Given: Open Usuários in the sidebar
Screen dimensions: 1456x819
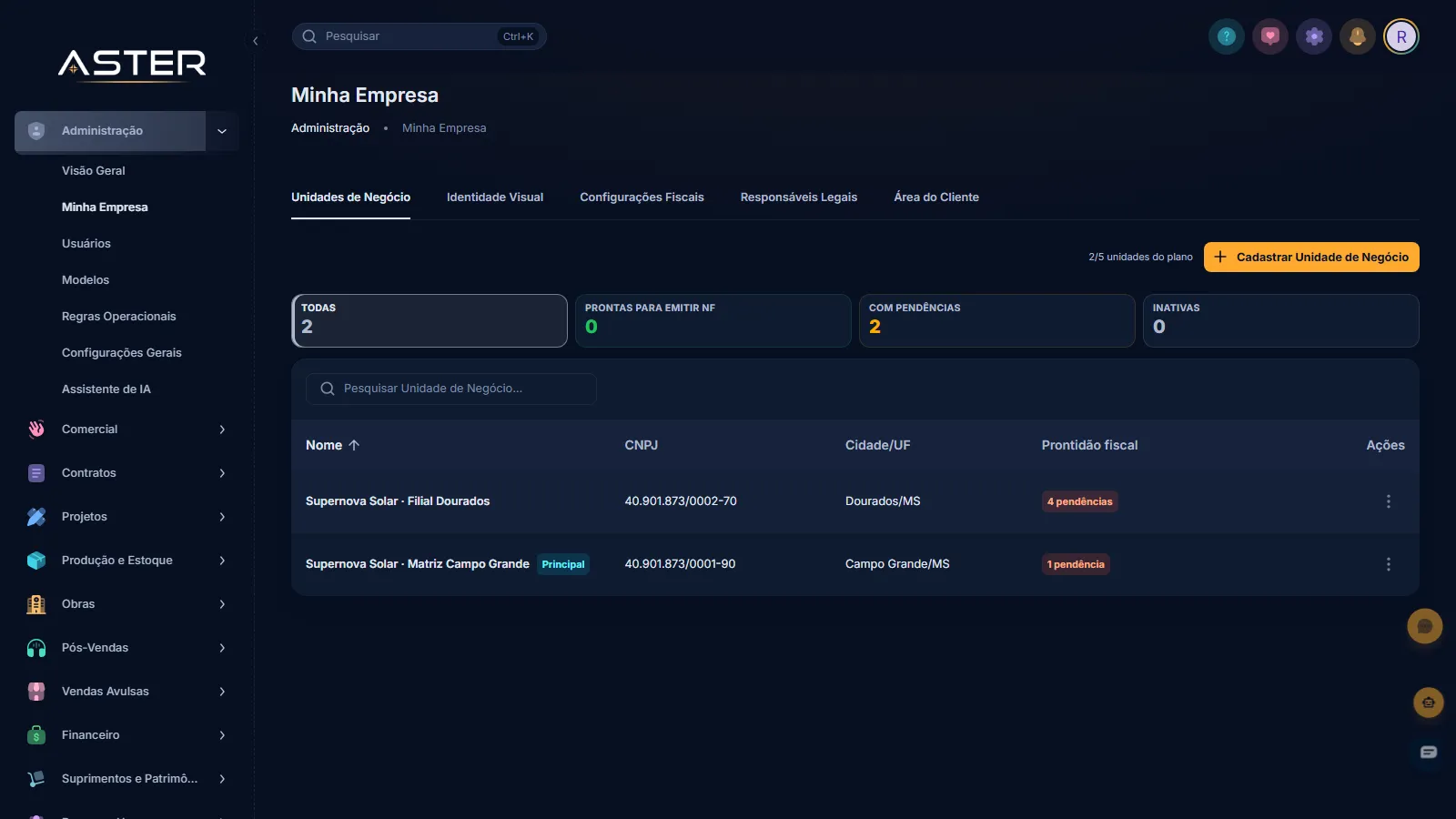Looking at the screenshot, I should click(86, 244).
